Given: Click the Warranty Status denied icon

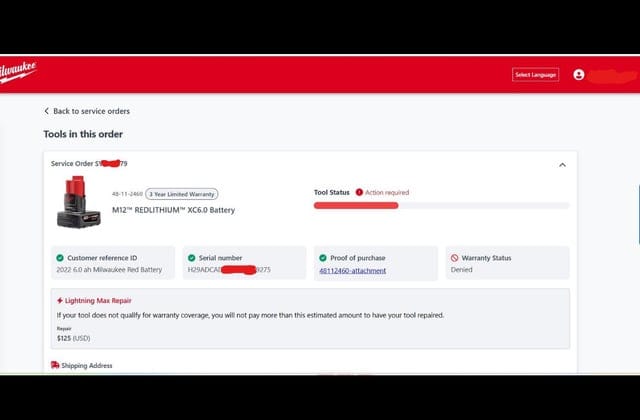Looking at the screenshot, I should point(454,258).
